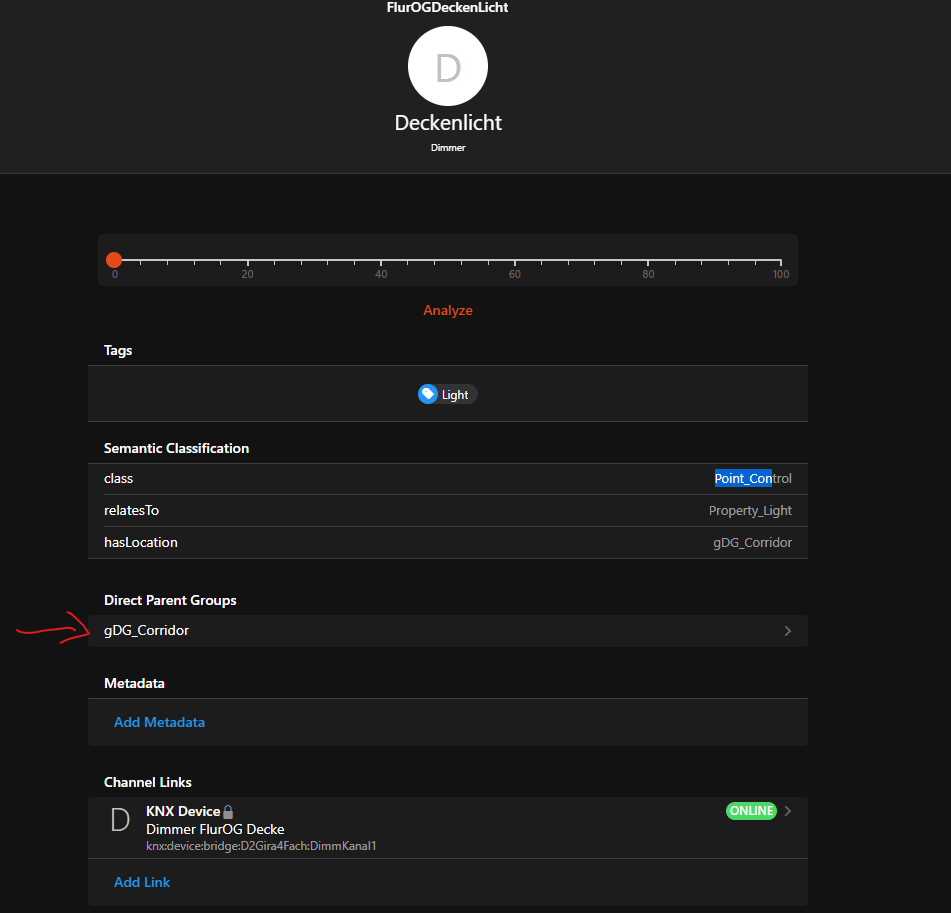
Task: Click the D icon of KNX Device link
Action: 120,821
